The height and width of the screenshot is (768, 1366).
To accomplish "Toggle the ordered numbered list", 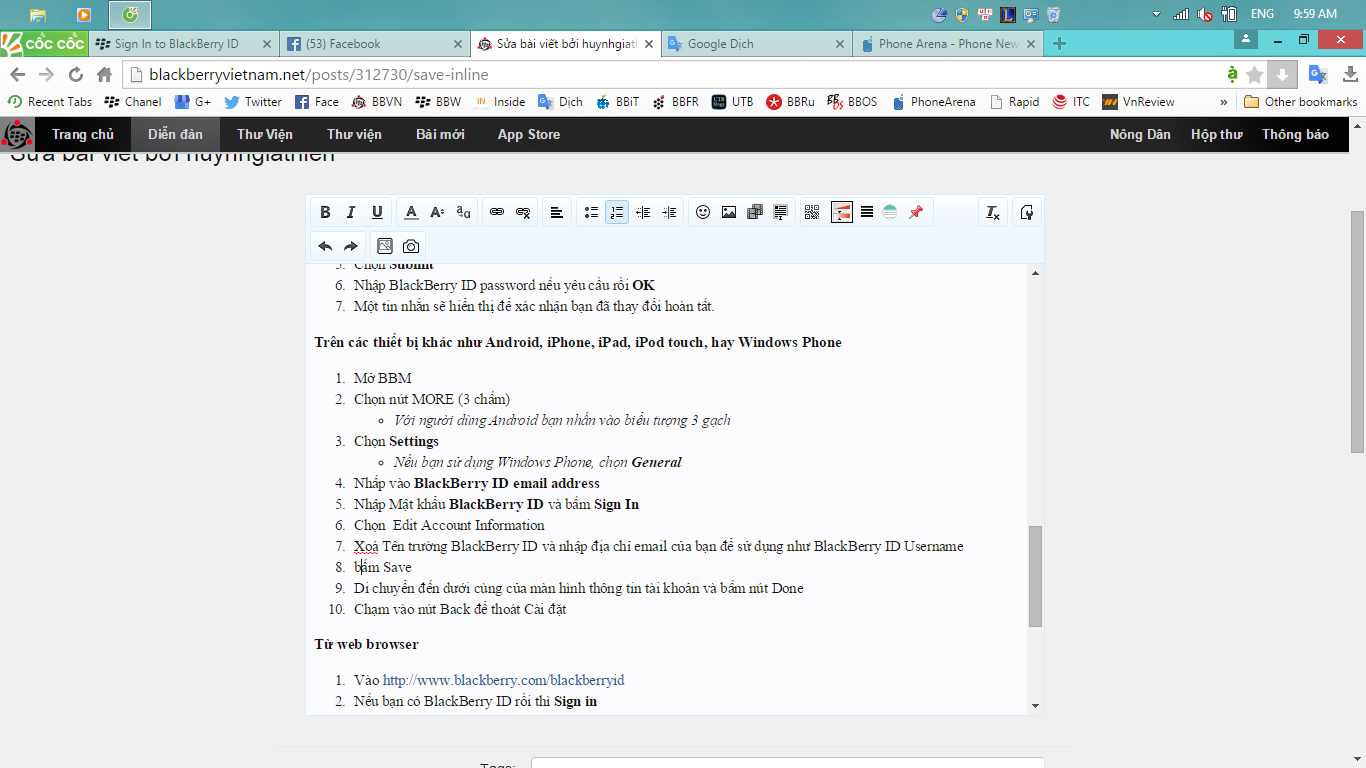I will tap(617, 212).
